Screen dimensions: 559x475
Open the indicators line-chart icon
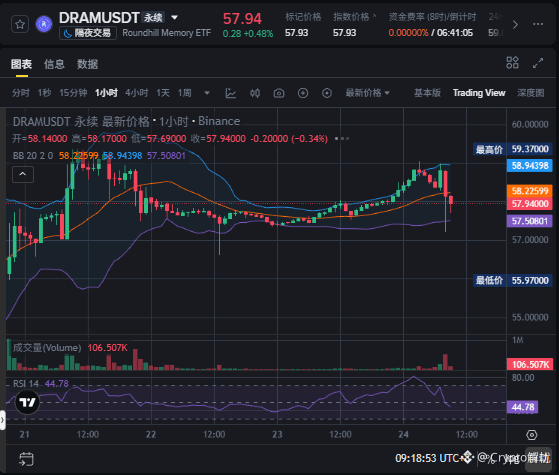coord(231,93)
